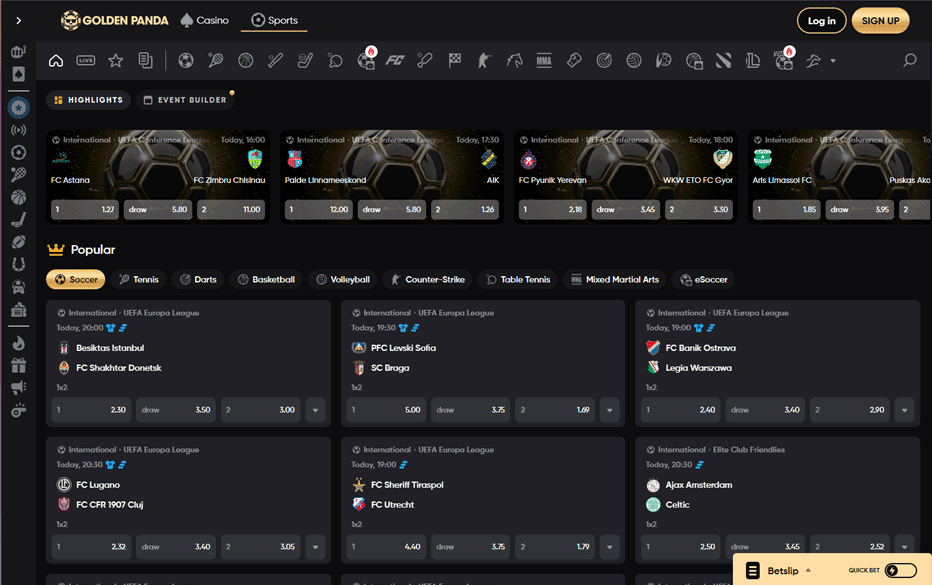
Task: Expand more markets for Sheriff vs Utrecht
Action: 609,547
